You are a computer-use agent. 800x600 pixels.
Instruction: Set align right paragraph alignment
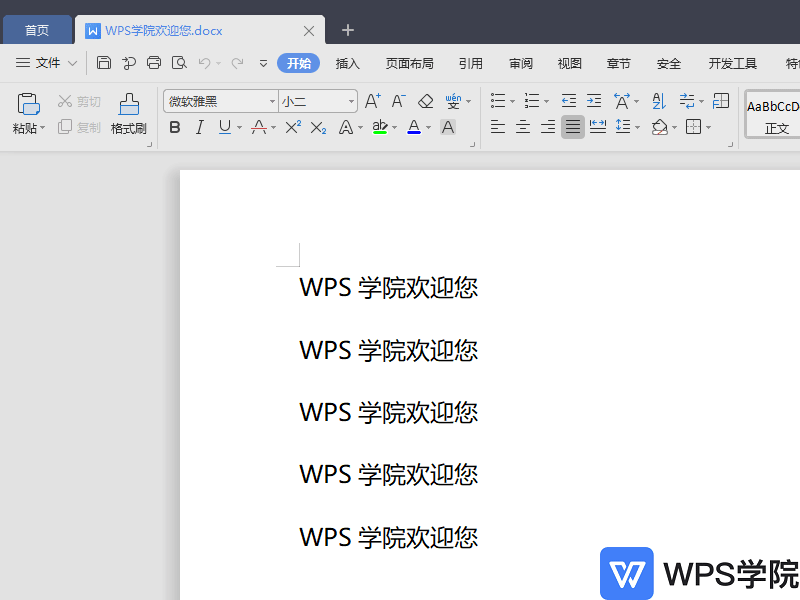[x=547, y=127]
